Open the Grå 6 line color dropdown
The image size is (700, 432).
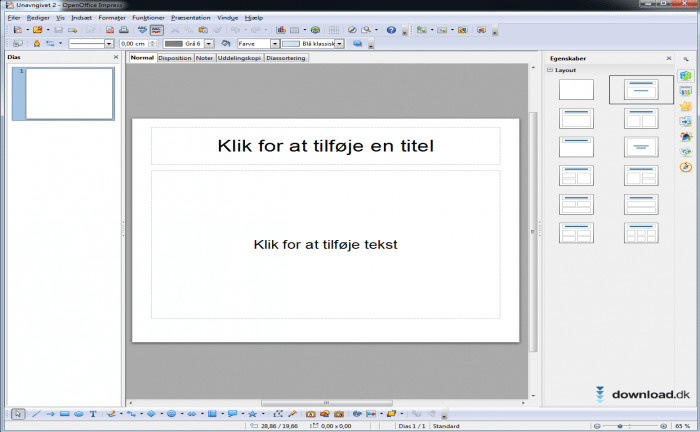(211, 44)
